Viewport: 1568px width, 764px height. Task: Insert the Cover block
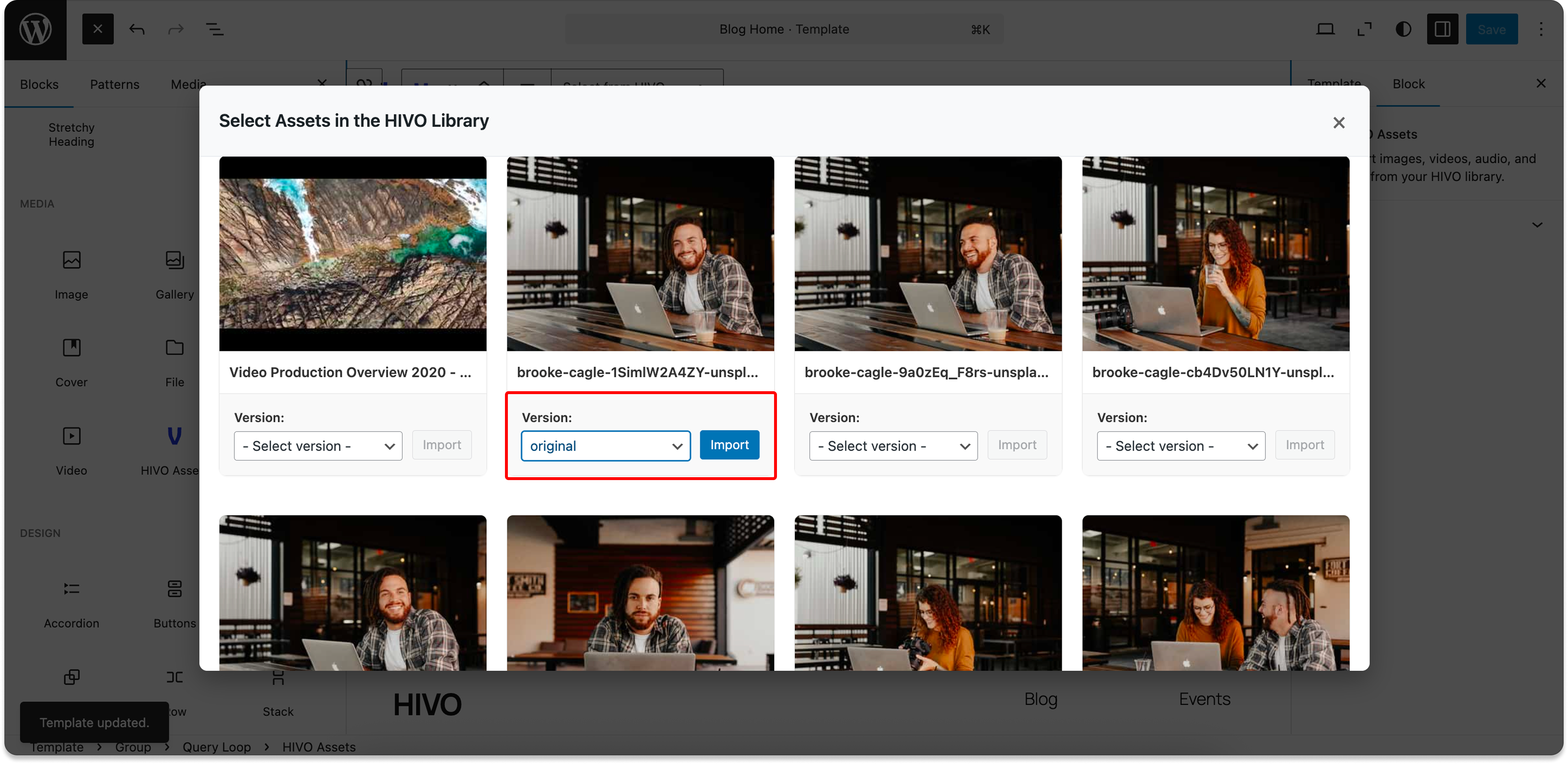71,348
